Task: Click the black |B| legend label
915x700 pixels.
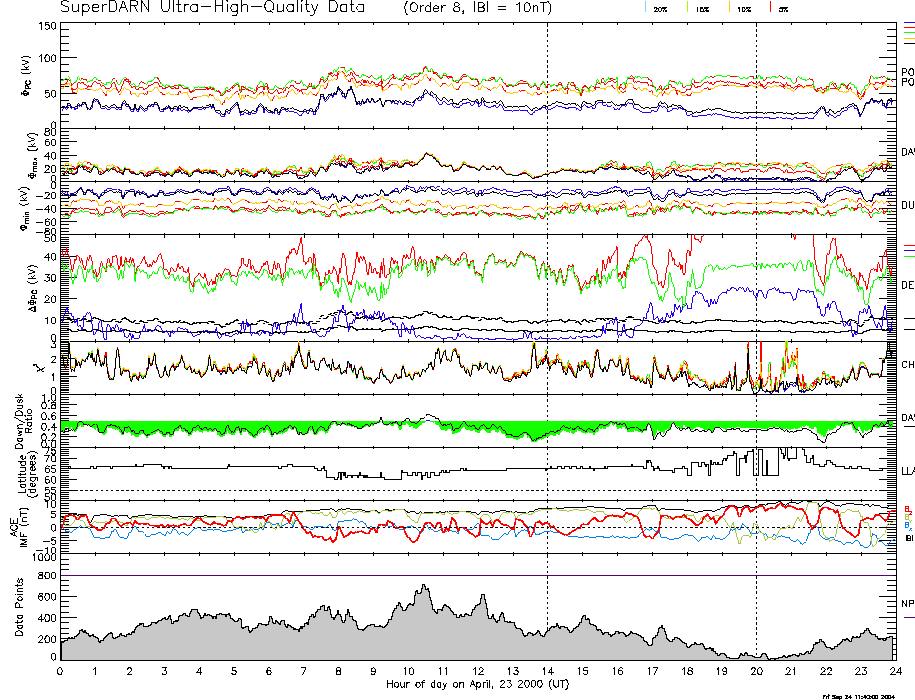Action: [909, 538]
